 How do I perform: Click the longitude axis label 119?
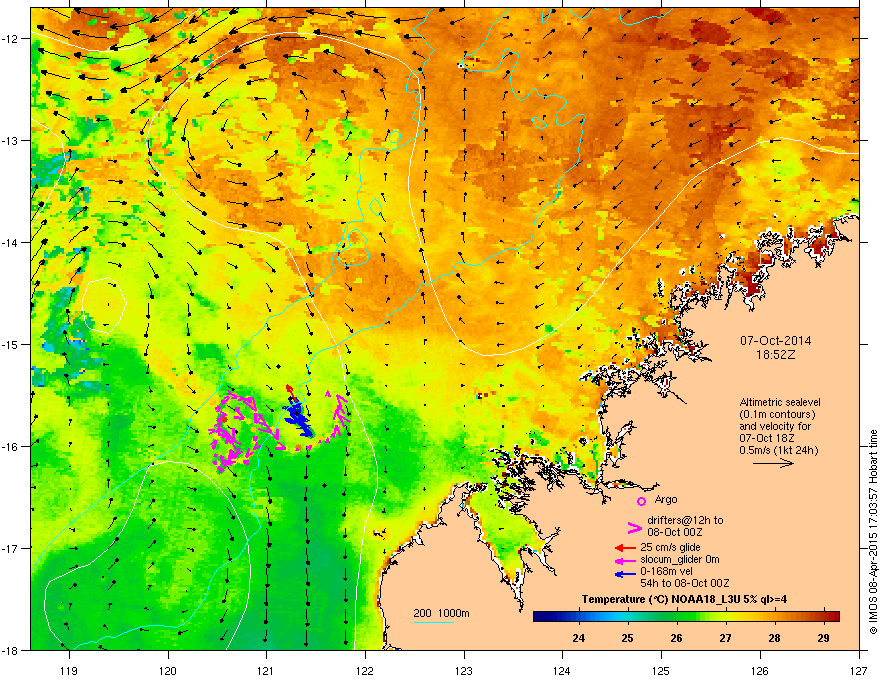(x=69, y=670)
